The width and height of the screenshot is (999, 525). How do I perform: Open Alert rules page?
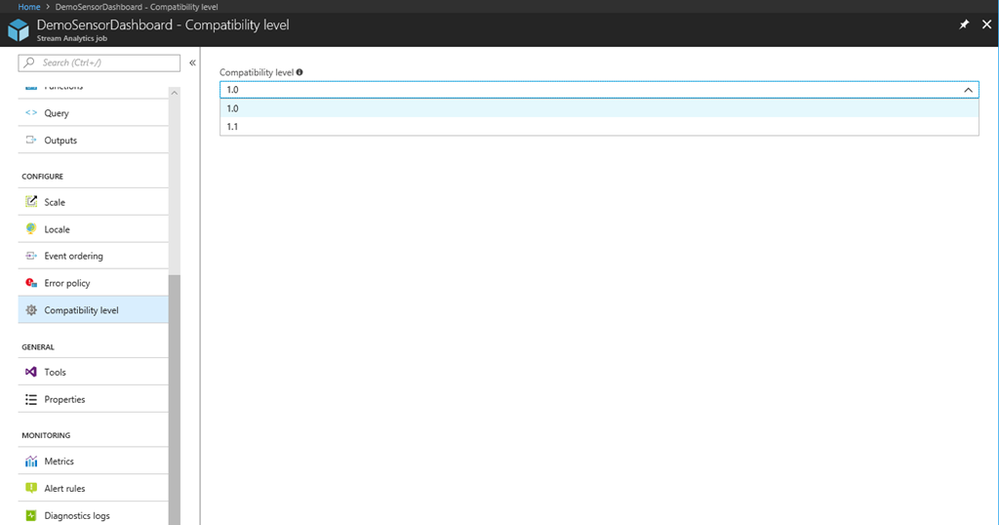tap(93, 489)
